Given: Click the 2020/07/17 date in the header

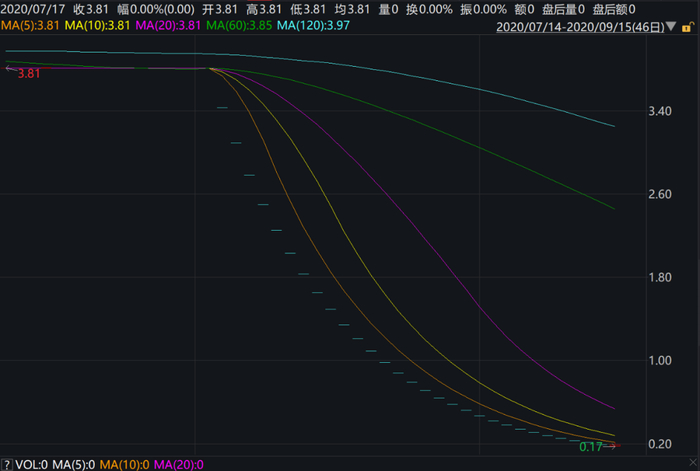Looking at the screenshot, I should click(x=33, y=9).
